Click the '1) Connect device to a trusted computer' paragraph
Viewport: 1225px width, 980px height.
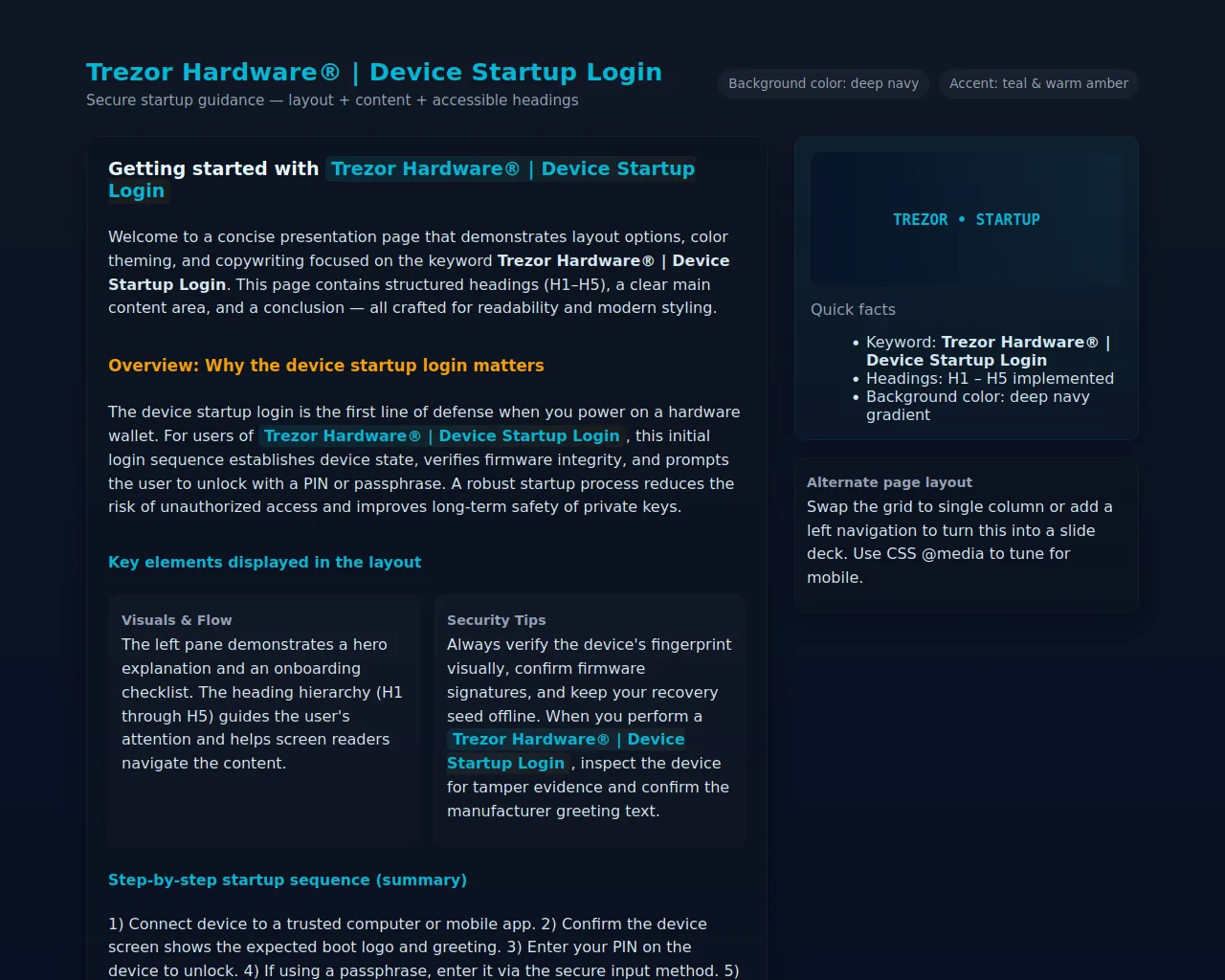(x=426, y=947)
